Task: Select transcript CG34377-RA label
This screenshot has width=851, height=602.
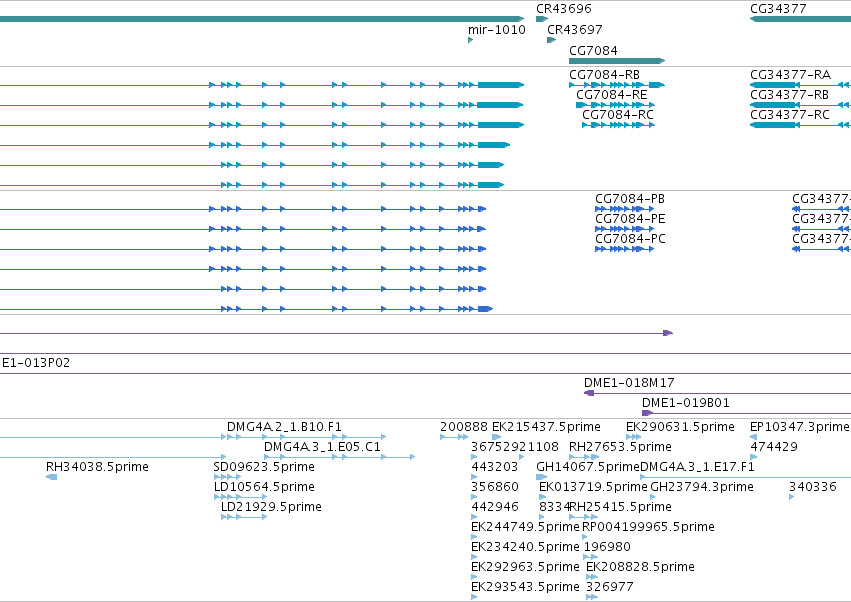Action: [790, 75]
